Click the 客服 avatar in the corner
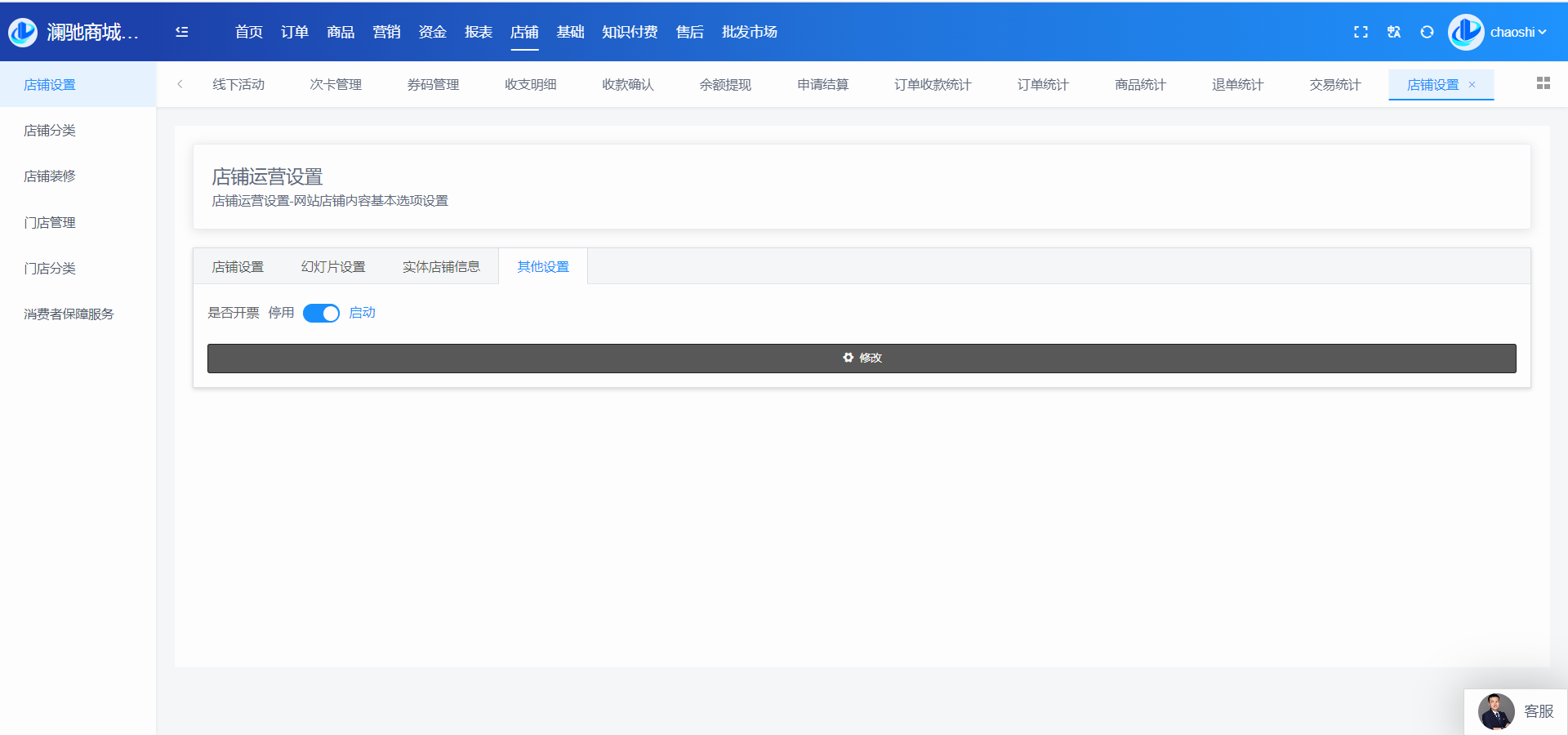 pyautogui.click(x=1496, y=711)
